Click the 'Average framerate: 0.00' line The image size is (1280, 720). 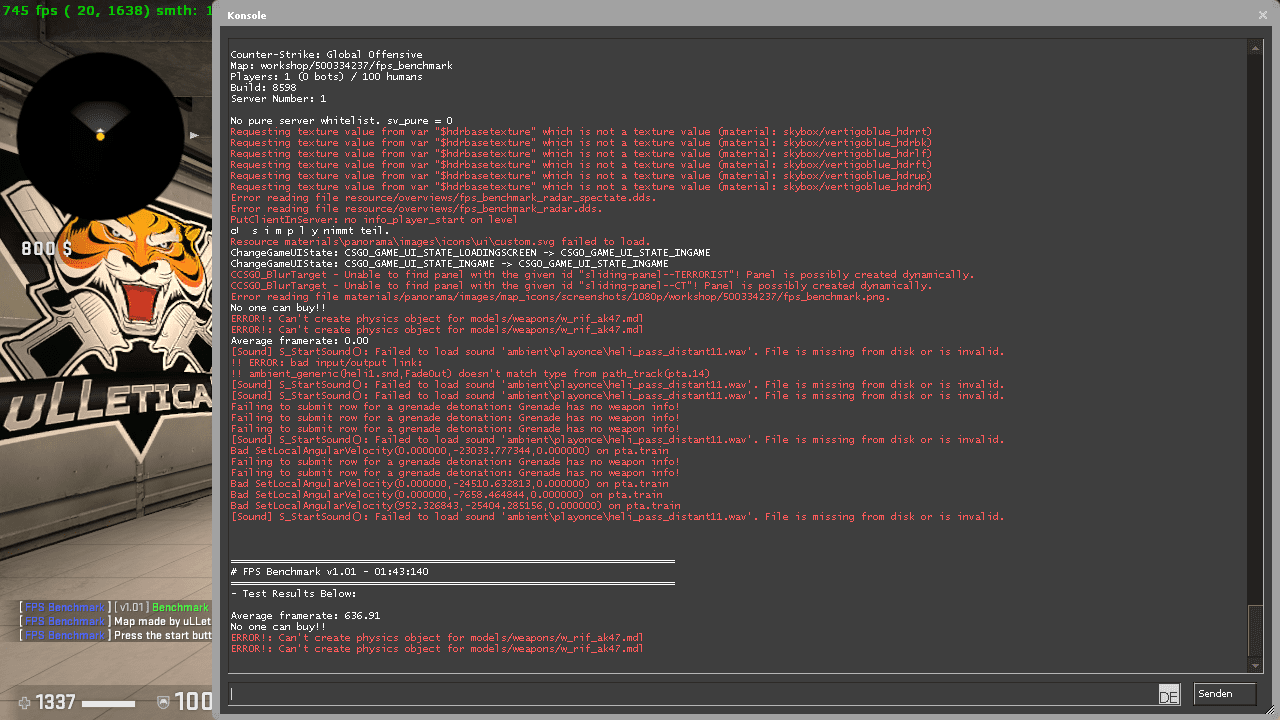coord(299,341)
